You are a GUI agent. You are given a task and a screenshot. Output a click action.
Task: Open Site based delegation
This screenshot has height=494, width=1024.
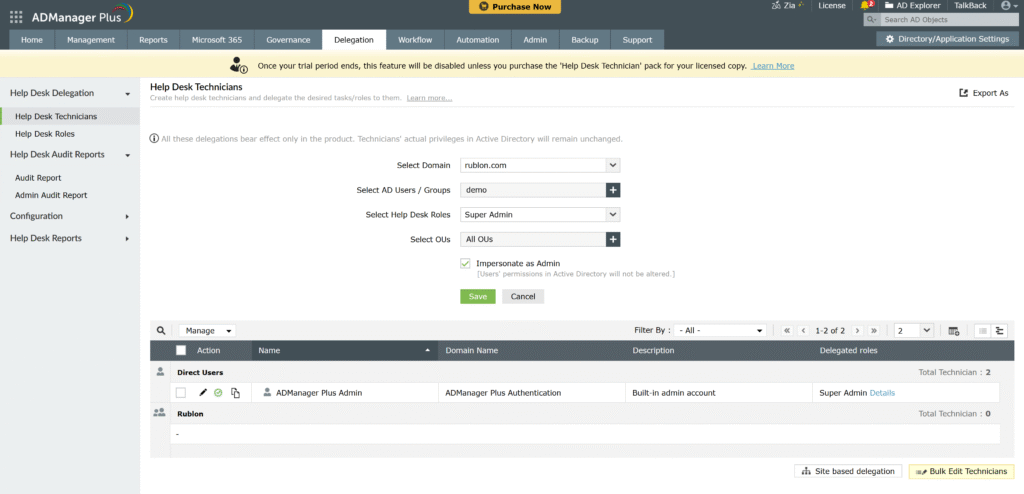(848, 471)
